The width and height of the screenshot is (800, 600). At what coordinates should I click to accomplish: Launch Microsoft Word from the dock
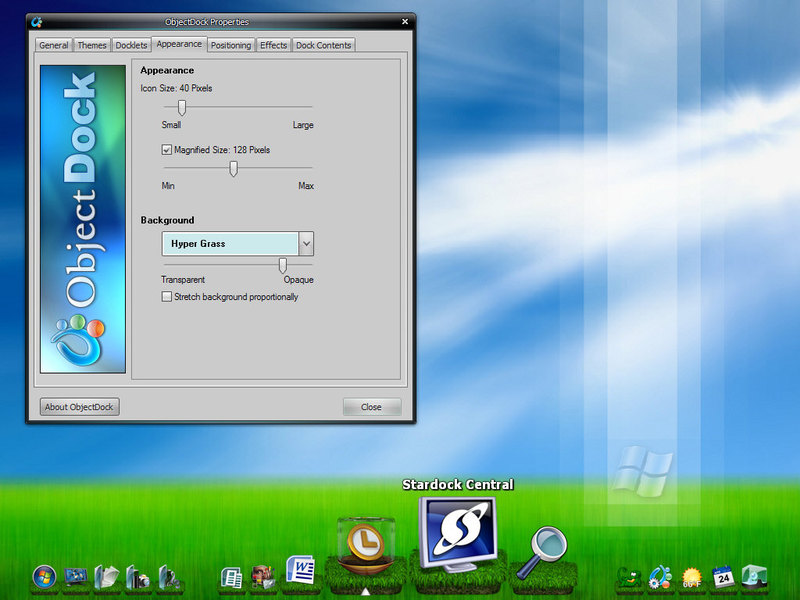(300, 570)
